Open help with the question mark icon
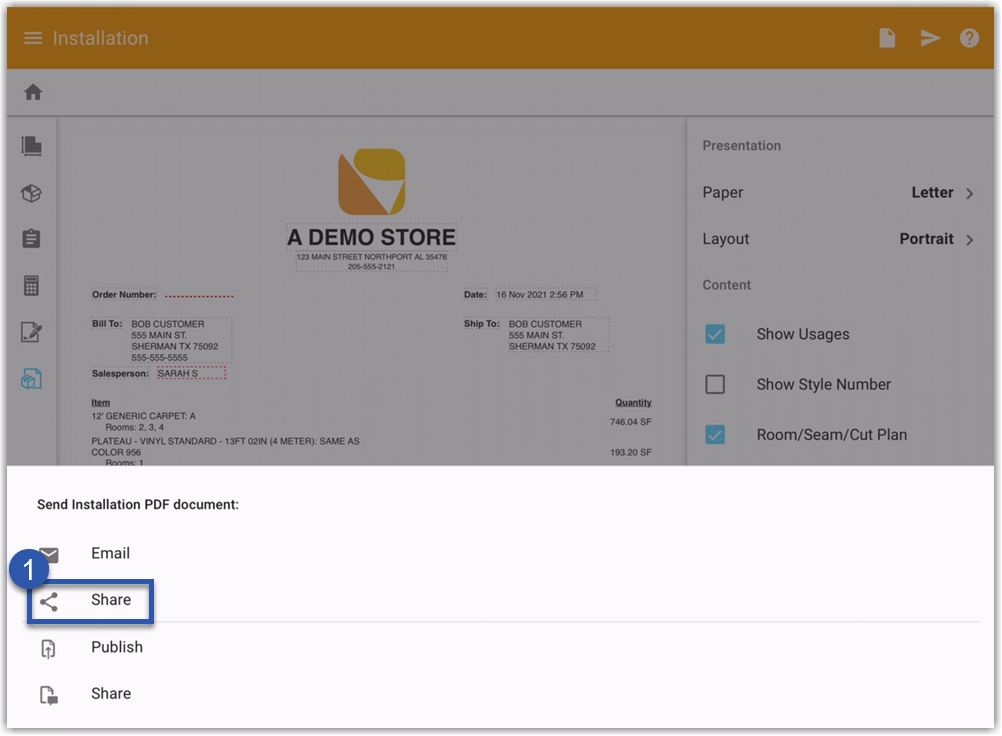1002x736 pixels. 969,38
